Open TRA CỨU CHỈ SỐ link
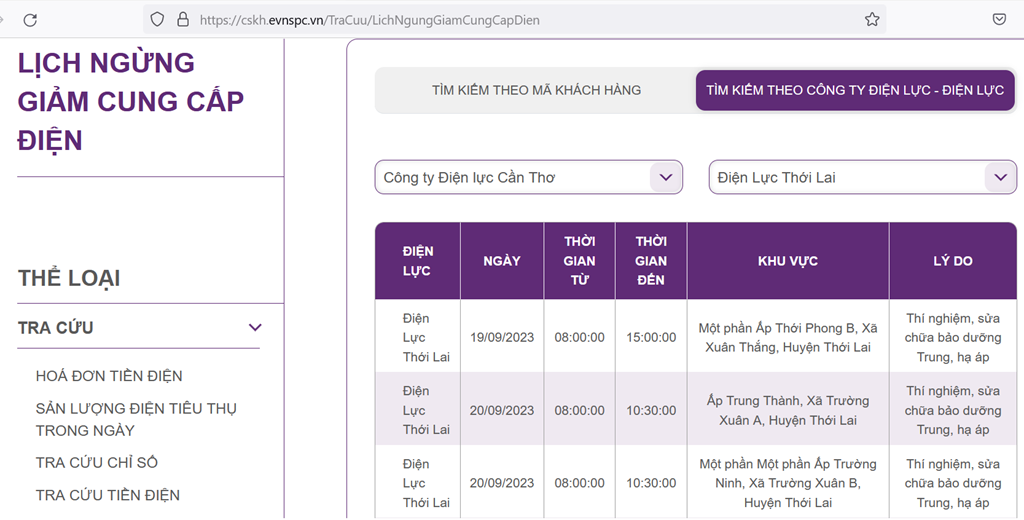 click(x=97, y=463)
